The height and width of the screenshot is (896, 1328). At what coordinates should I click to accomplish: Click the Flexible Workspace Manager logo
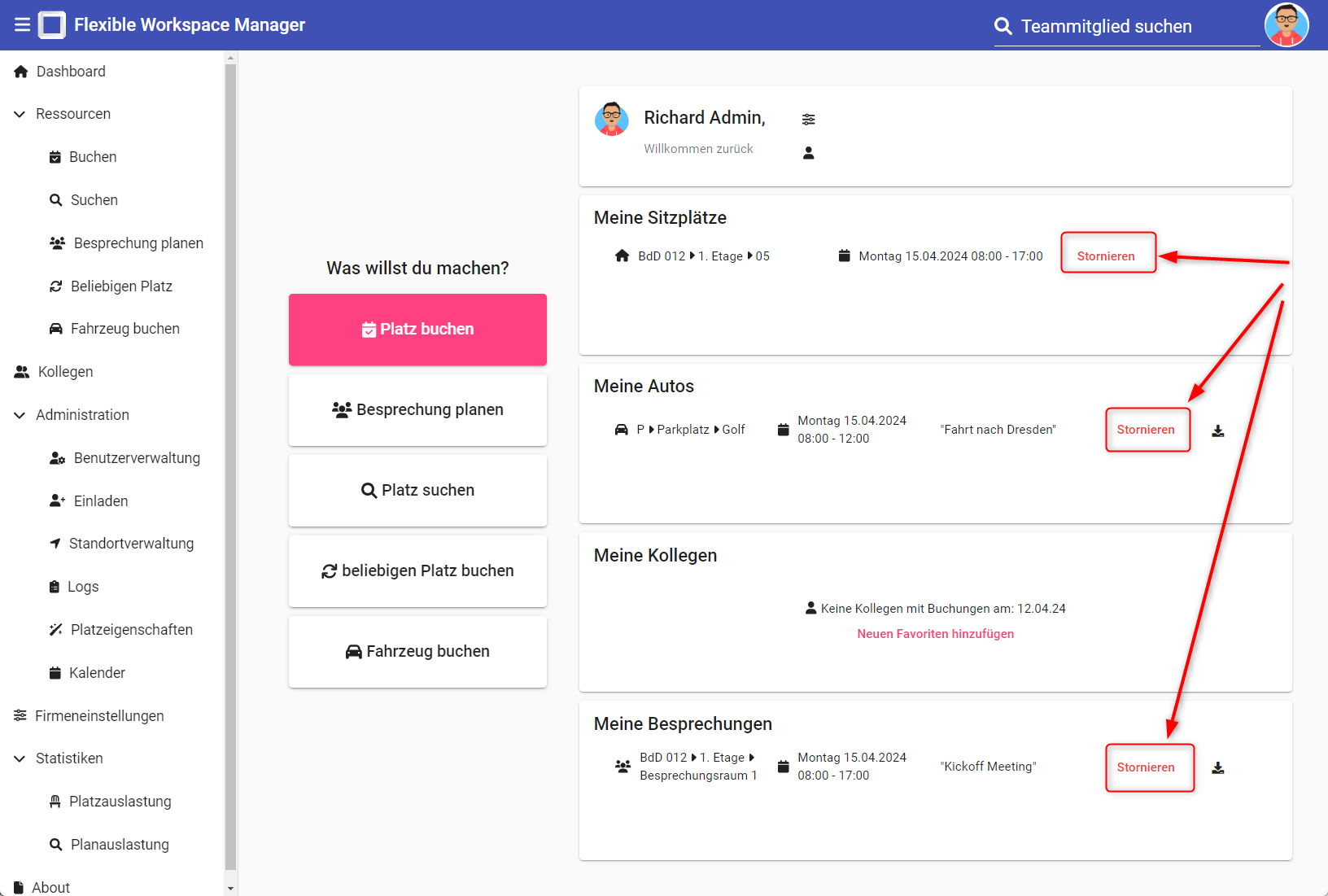click(x=52, y=25)
